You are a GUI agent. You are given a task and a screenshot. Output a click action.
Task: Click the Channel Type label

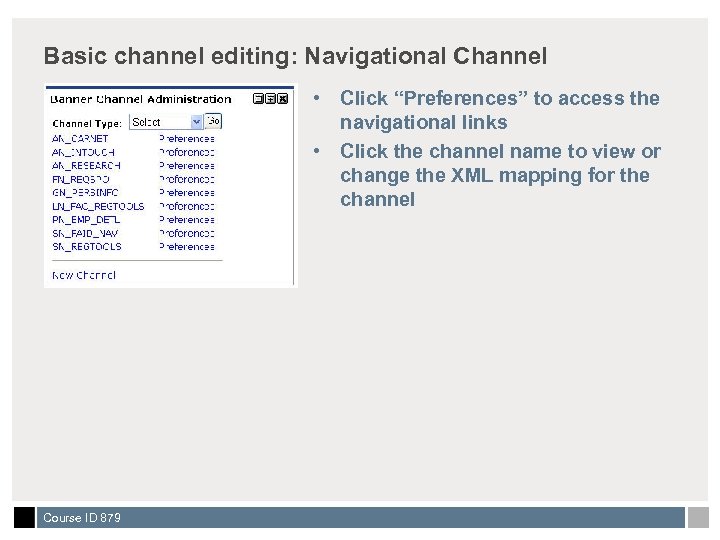[x=87, y=124]
